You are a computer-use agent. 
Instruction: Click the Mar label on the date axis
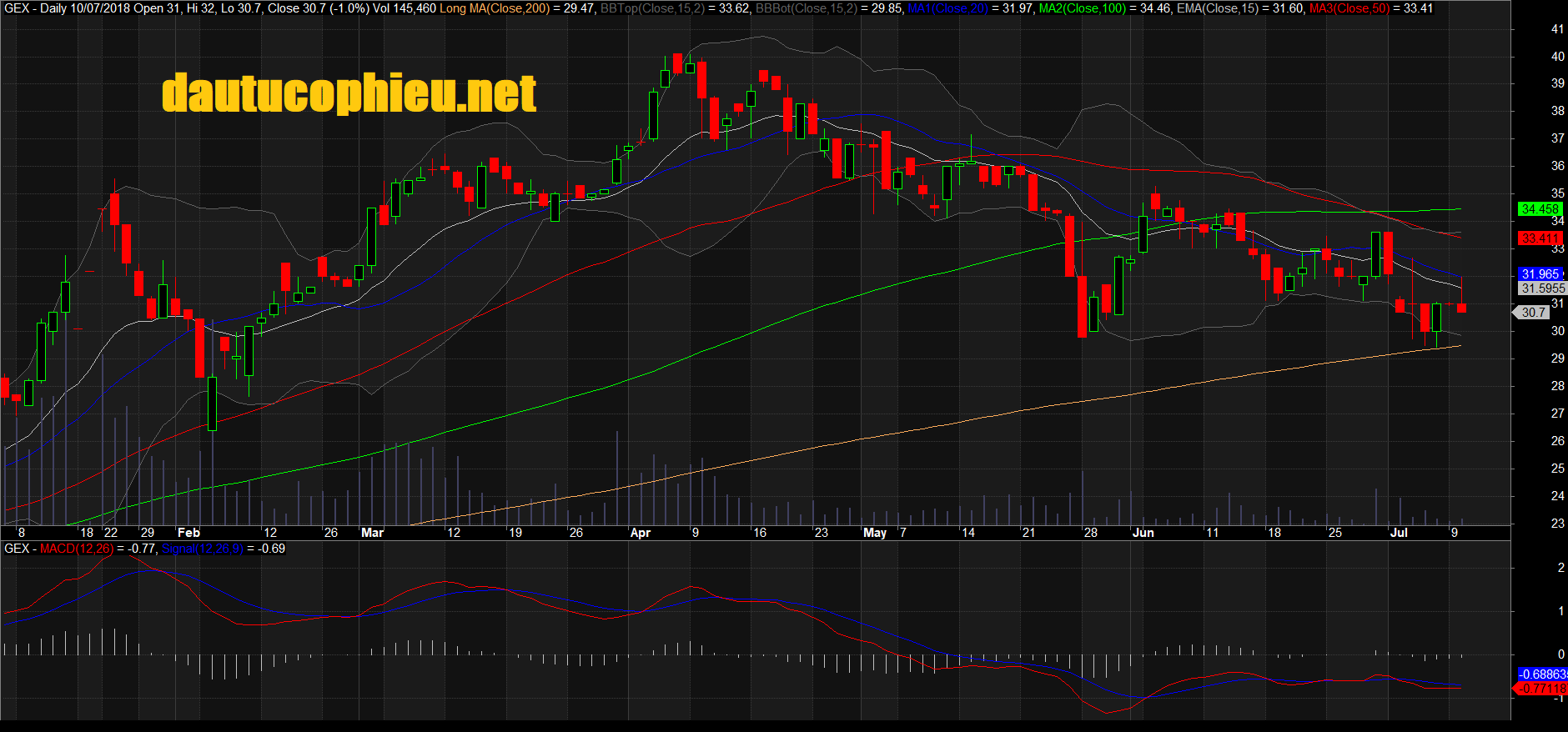[x=373, y=532]
